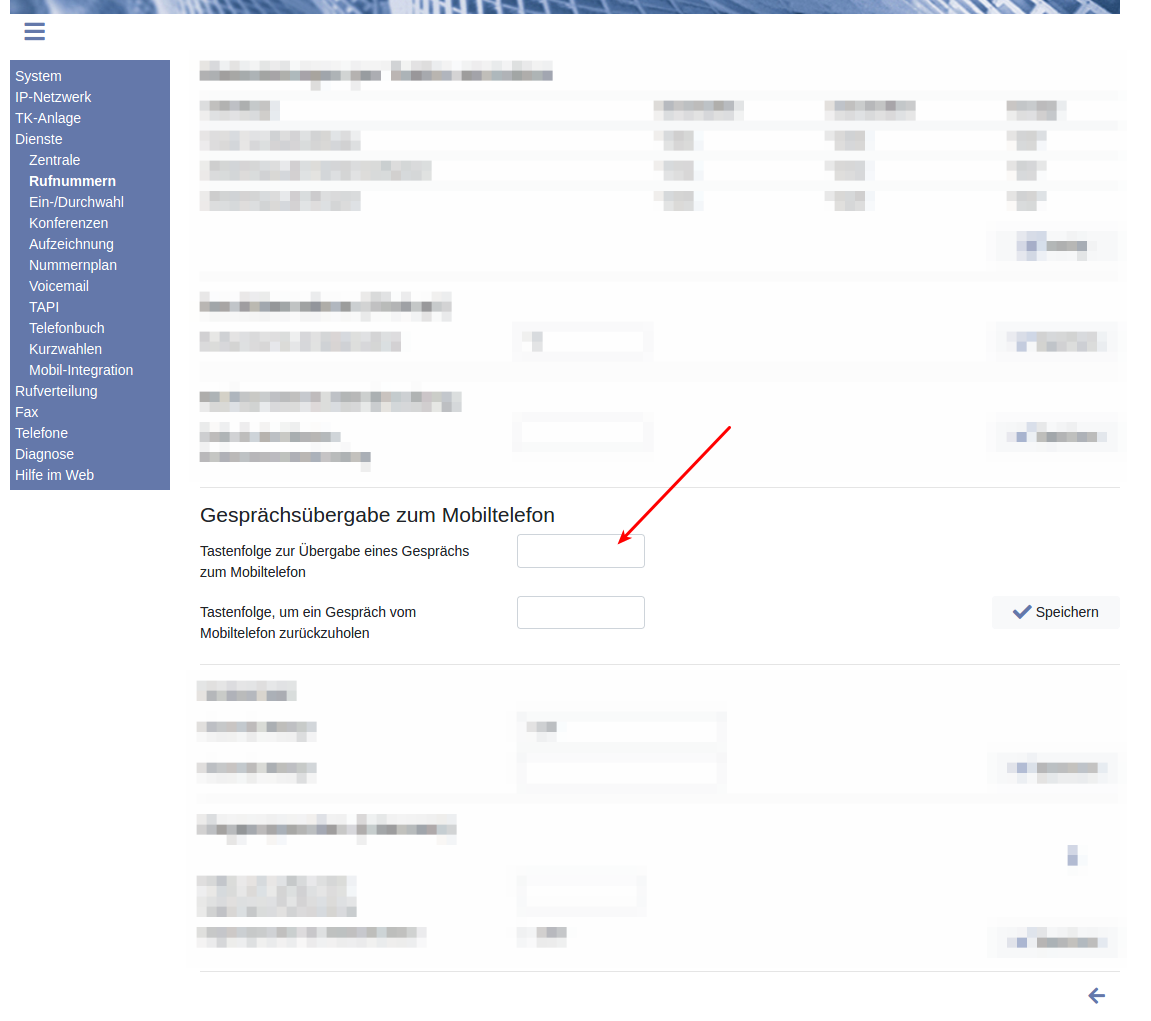Expand the Telefone section

click(x=42, y=433)
